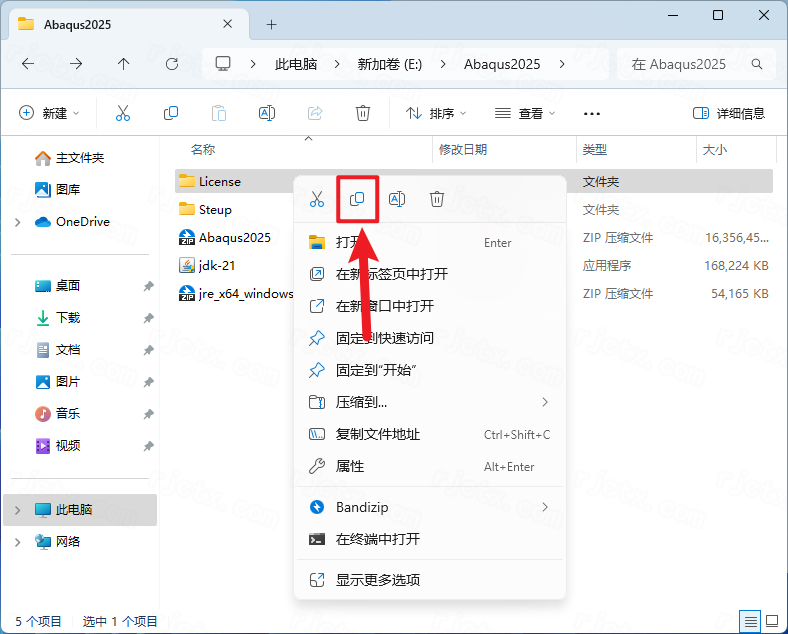Choose 显示更多选项 menu entry

click(x=430, y=580)
